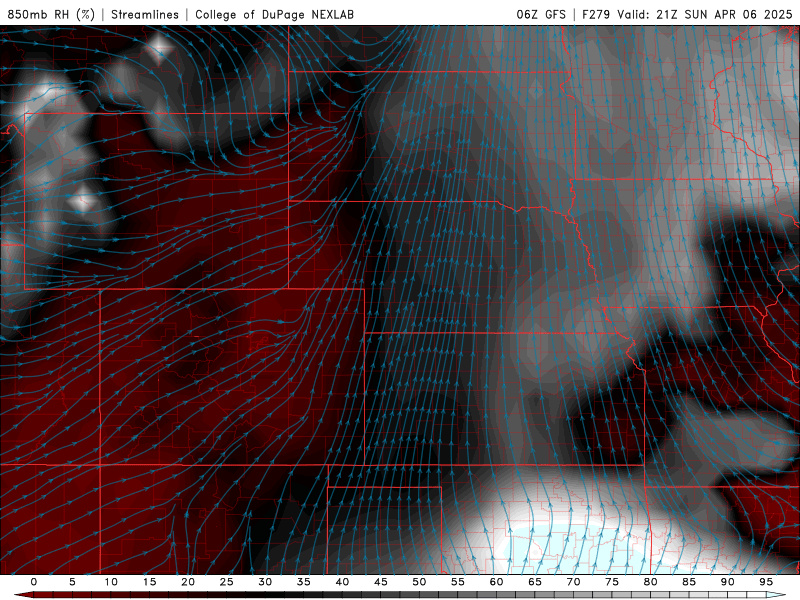Click the '06Z GFS' model run label
The height and width of the screenshot is (600, 800).
point(541,15)
